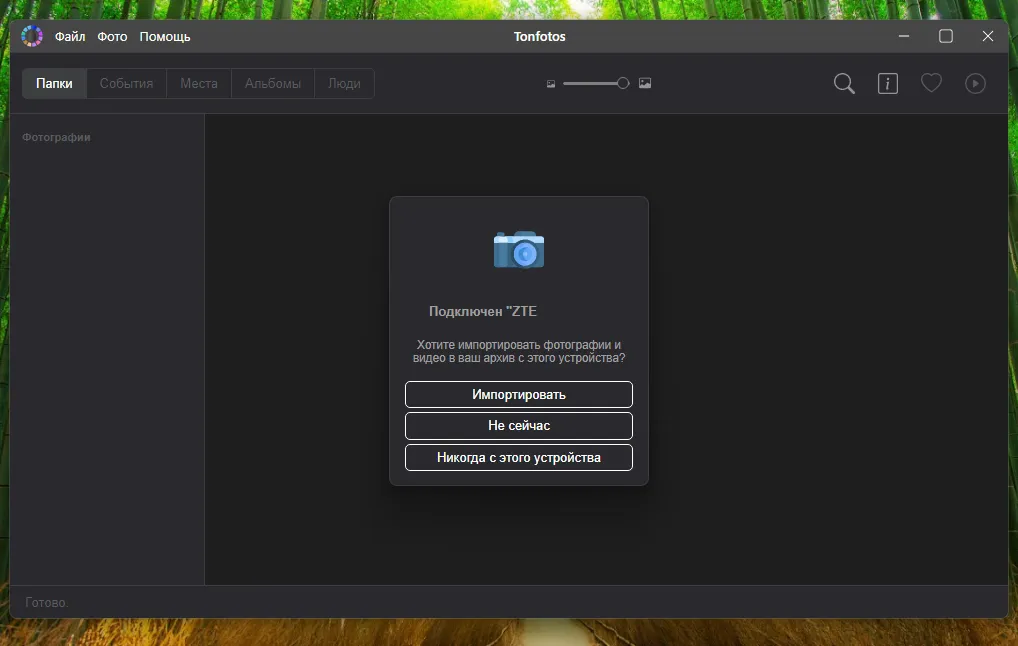This screenshot has height=646, width=1018.
Task: Click the small thumbnail size icon
Action: point(551,84)
